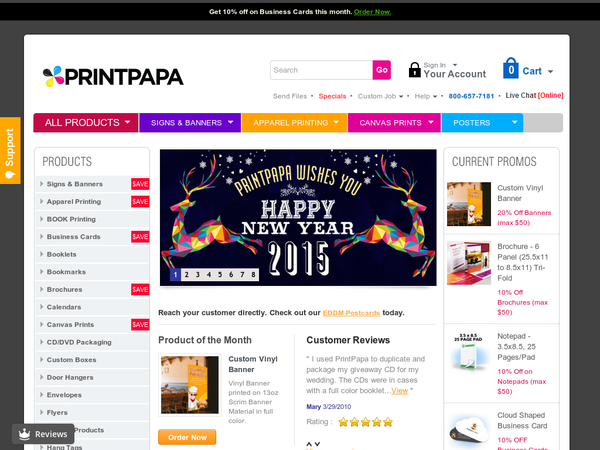Viewport: 600px width, 450px height.
Task: Open the Brochure 6 Panel promo thumbnail
Action: pos(469,263)
